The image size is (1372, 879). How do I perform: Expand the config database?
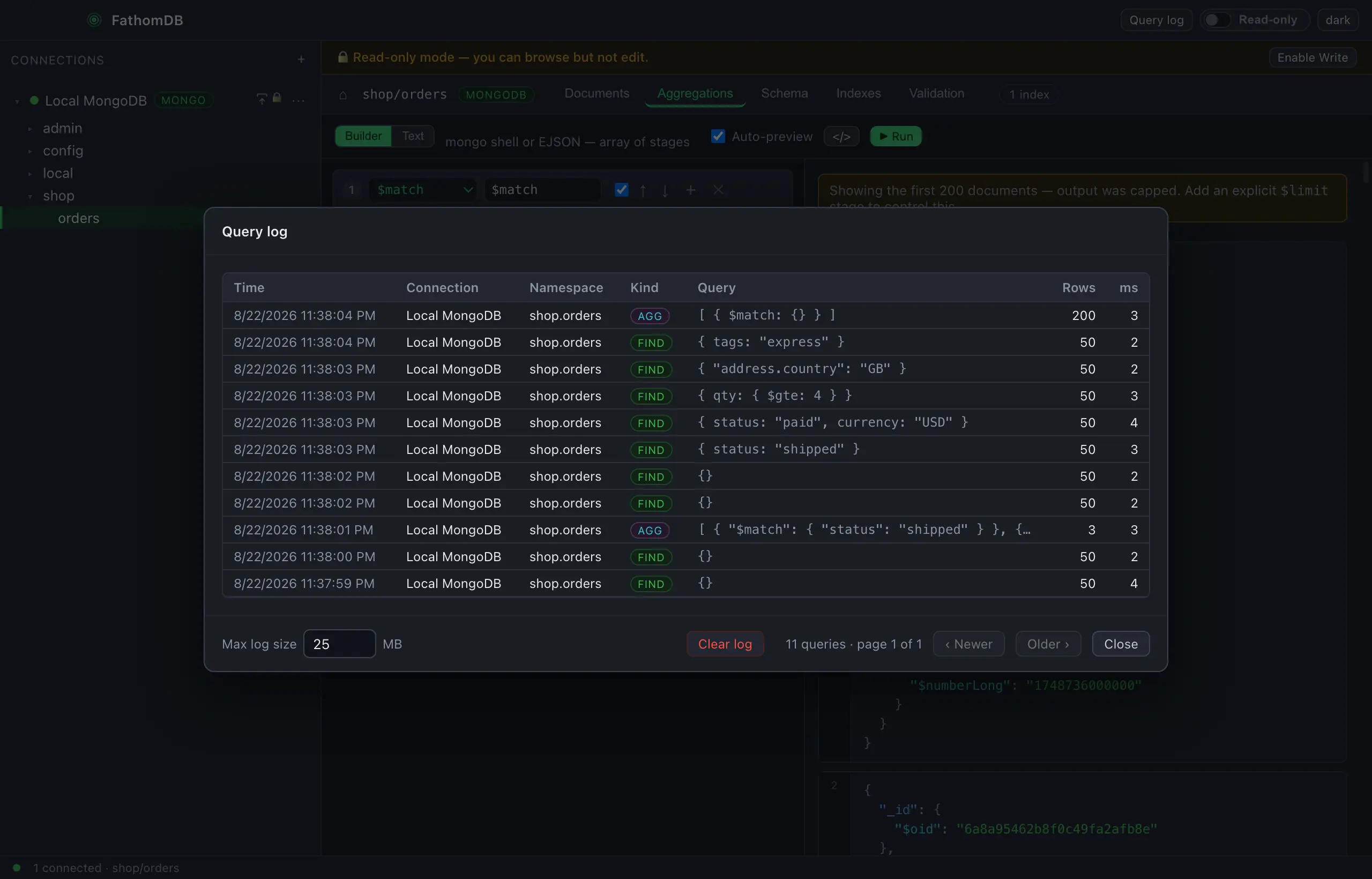[30, 151]
